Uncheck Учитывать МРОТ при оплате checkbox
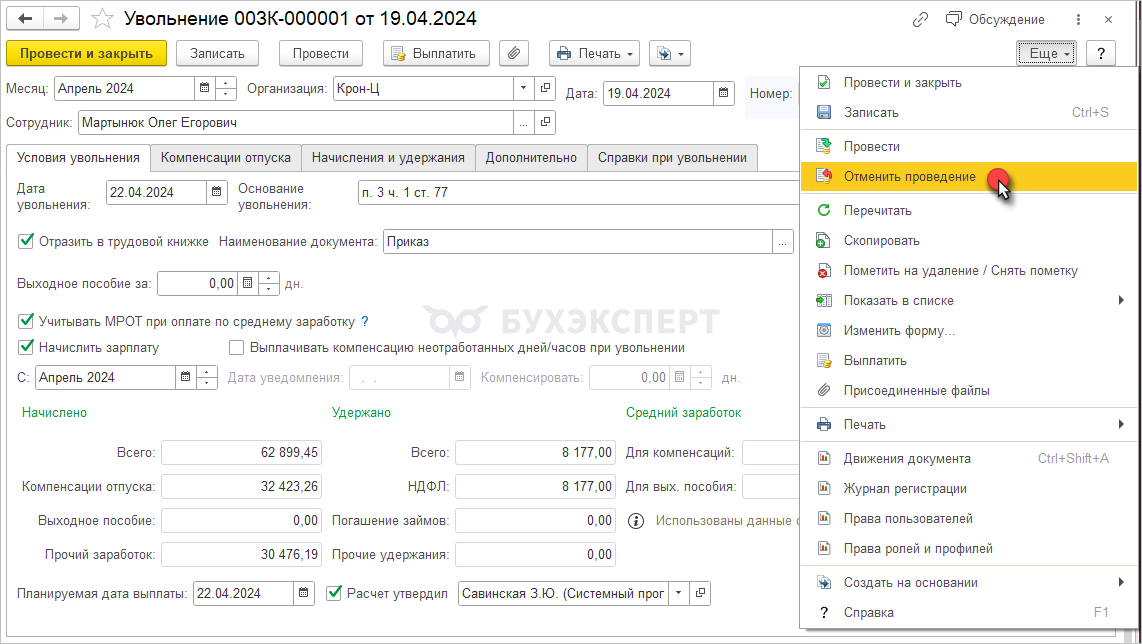This screenshot has height=644, width=1142. pyautogui.click(x=26, y=321)
